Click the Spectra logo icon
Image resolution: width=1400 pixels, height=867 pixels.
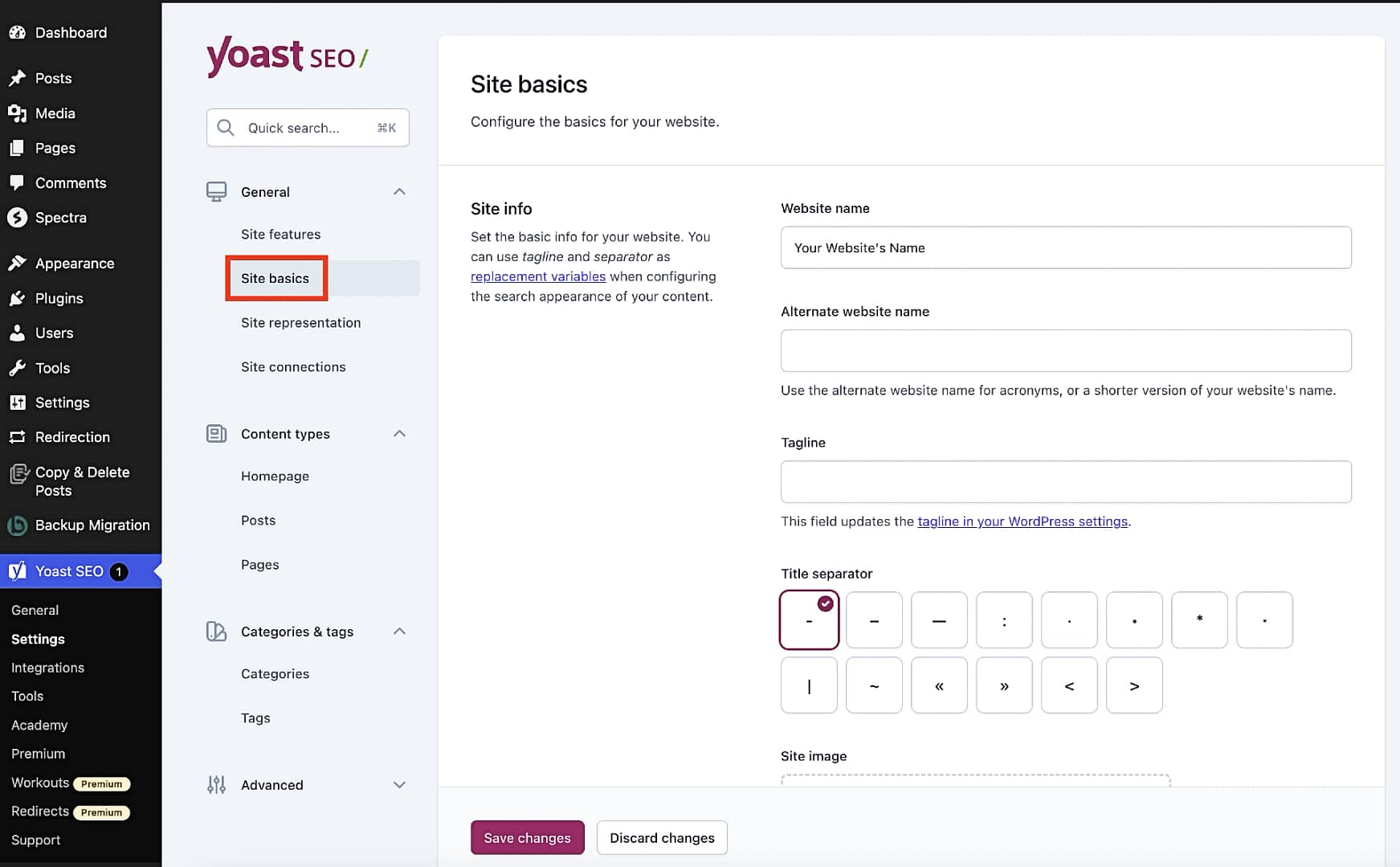[x=17, y=217]
